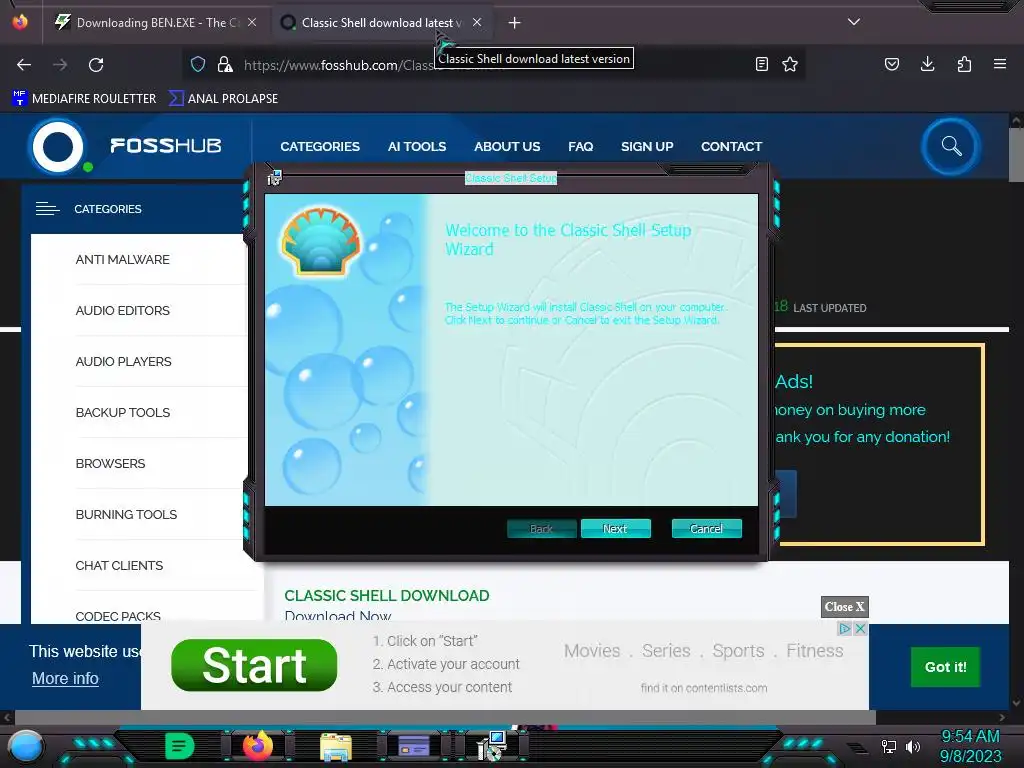Open the Firefox hamburger menu

[1000, 64]
